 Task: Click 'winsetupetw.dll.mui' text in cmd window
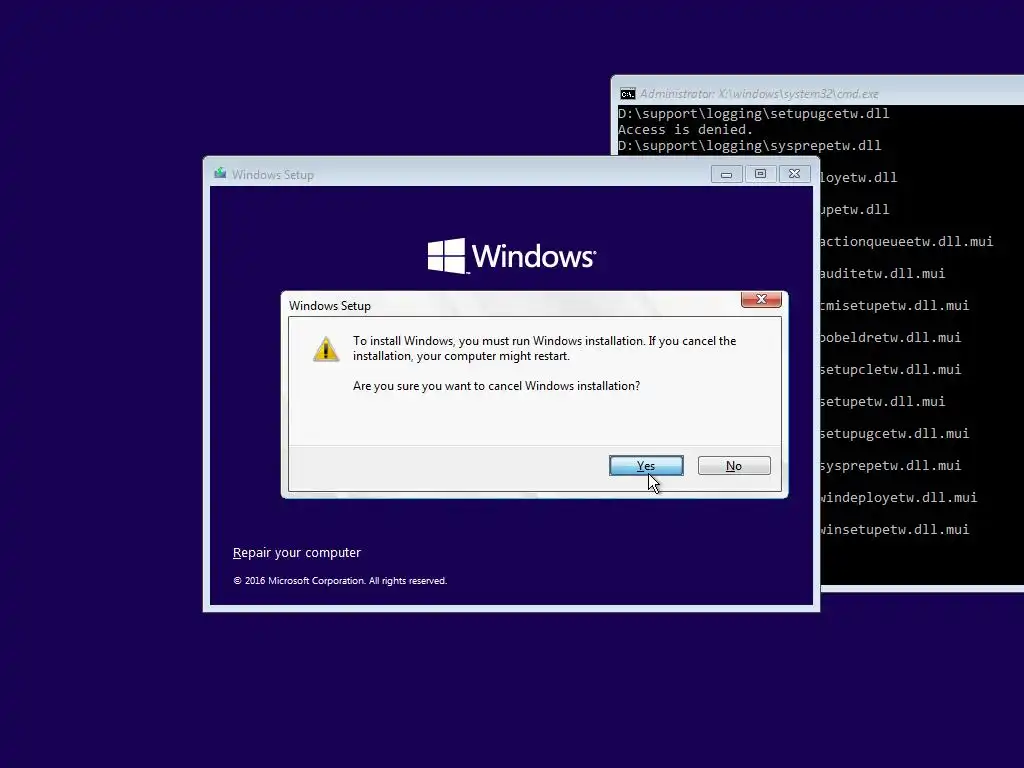[x=895, y=530]
